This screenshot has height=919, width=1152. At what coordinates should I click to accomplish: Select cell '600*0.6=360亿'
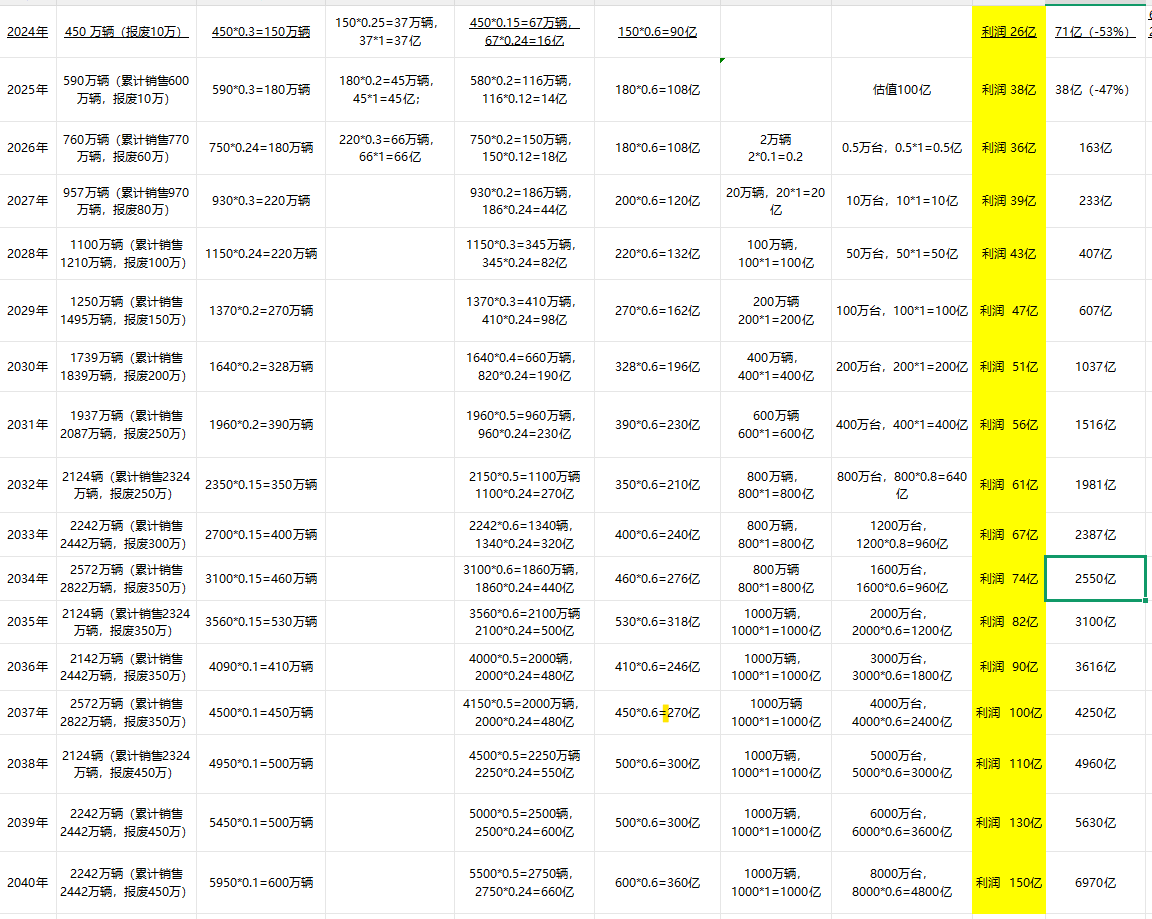point(657,882)
